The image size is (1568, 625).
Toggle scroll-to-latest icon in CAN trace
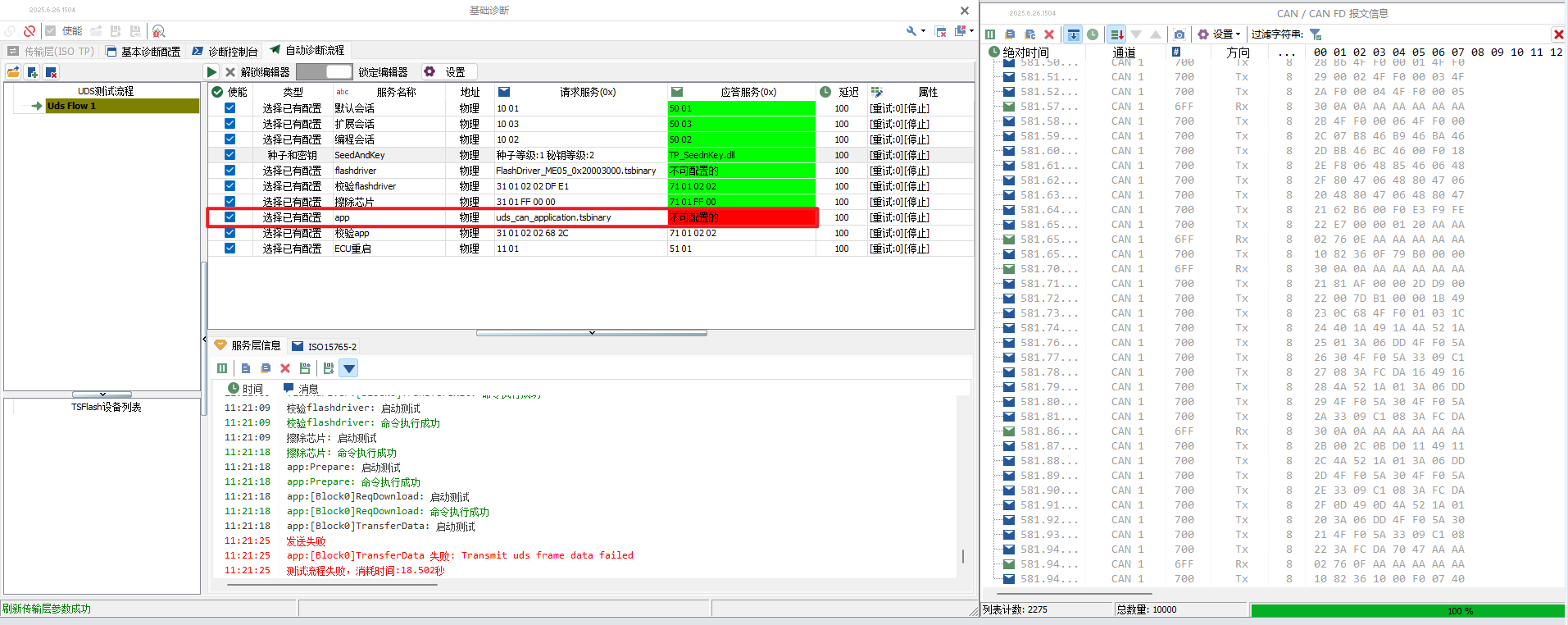tap(1073, 34)
